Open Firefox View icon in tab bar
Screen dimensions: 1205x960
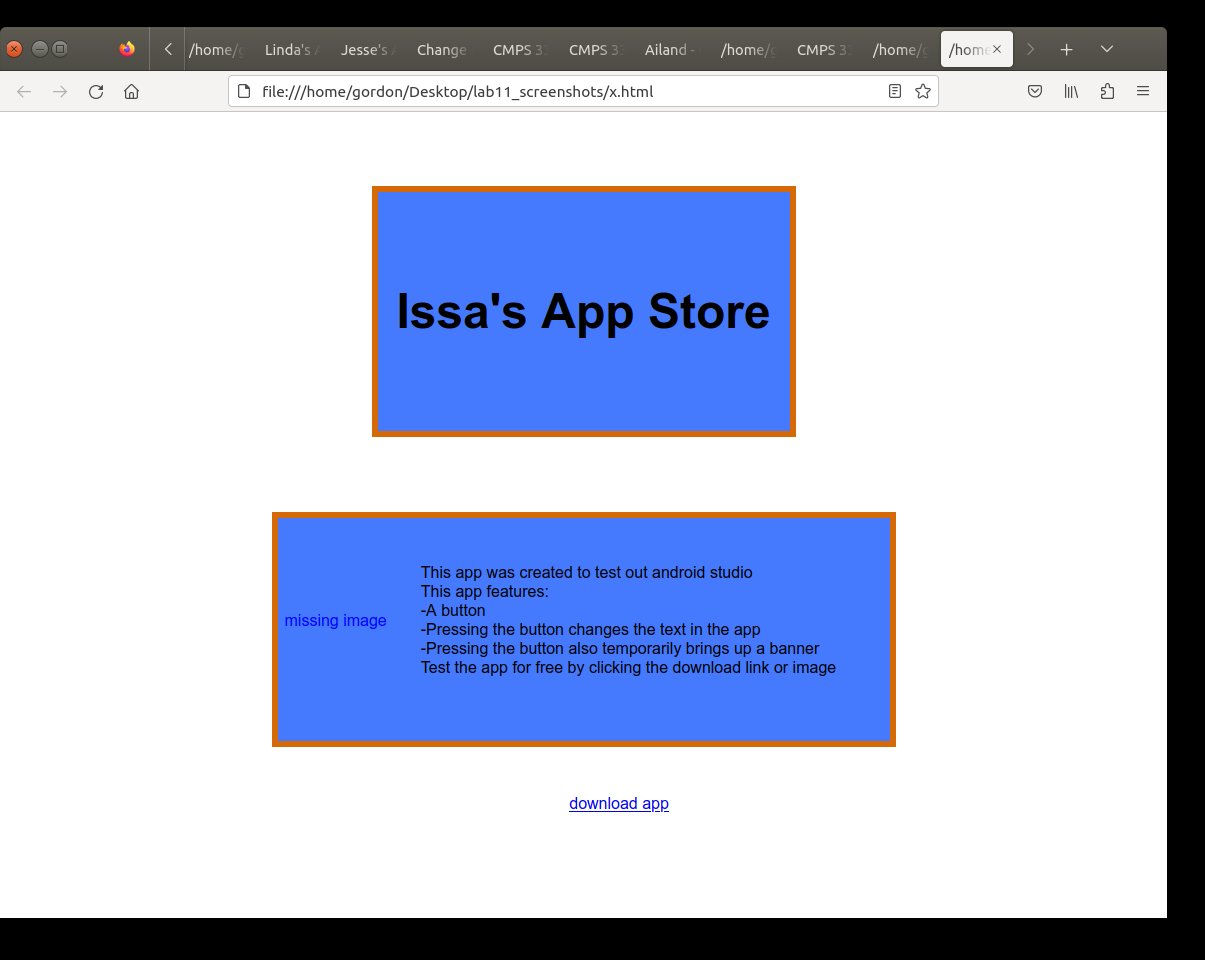coord(127,49)
